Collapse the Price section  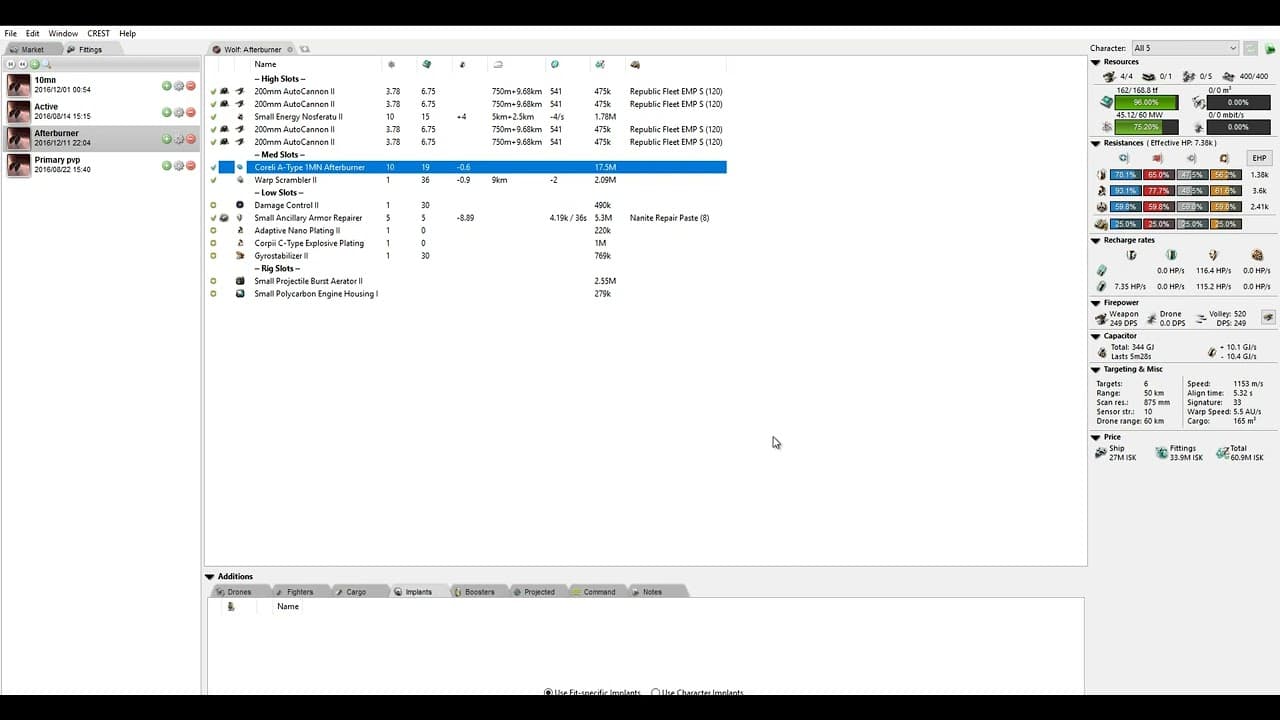coord(1096,437)
